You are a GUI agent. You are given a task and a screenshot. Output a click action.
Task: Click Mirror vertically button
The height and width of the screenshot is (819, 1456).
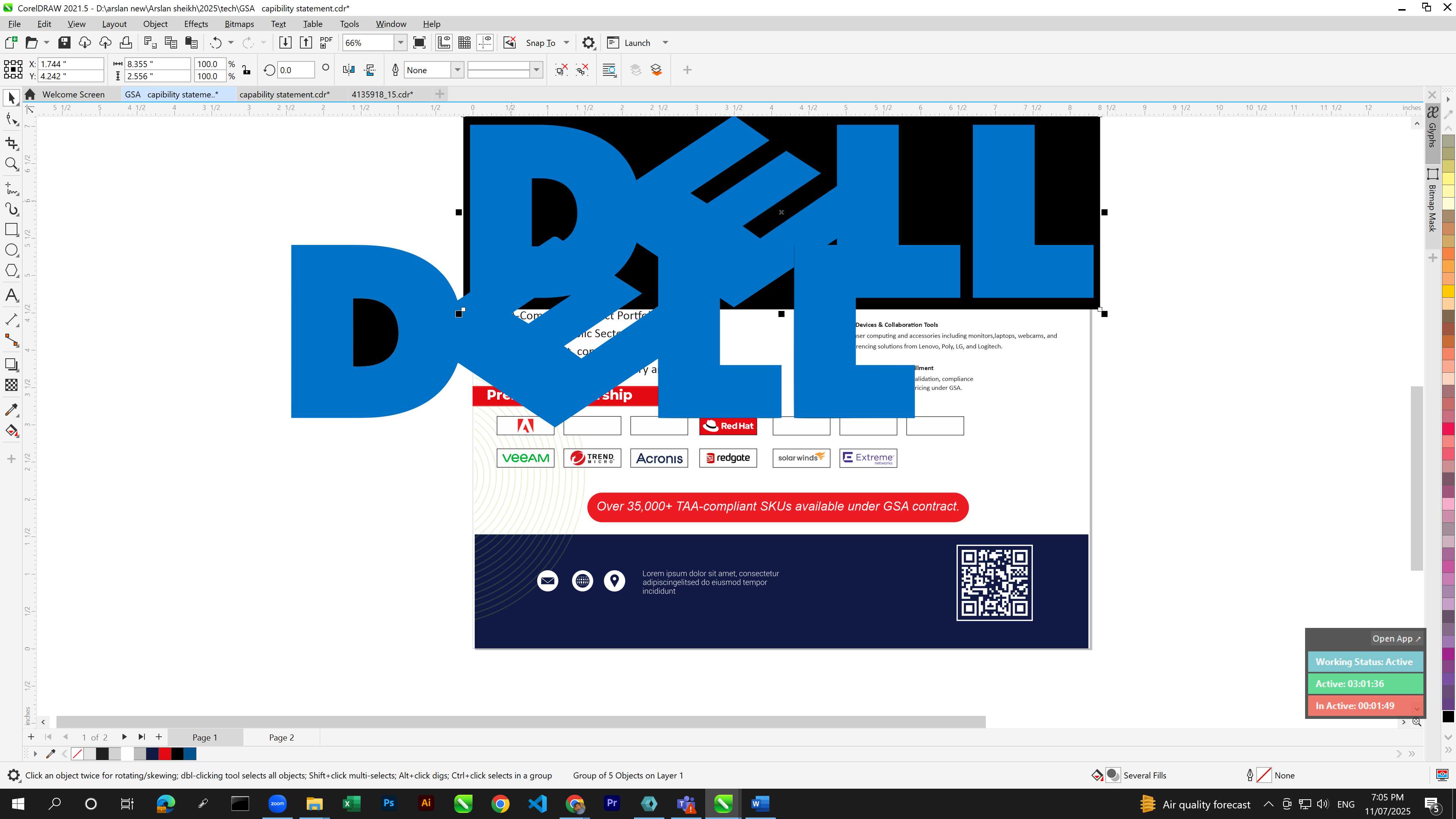coord(370,69)
